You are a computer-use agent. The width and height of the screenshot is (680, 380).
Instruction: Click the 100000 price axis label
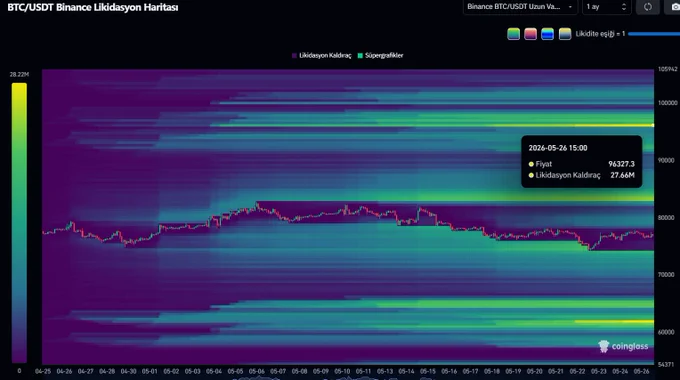pos(667,103)
